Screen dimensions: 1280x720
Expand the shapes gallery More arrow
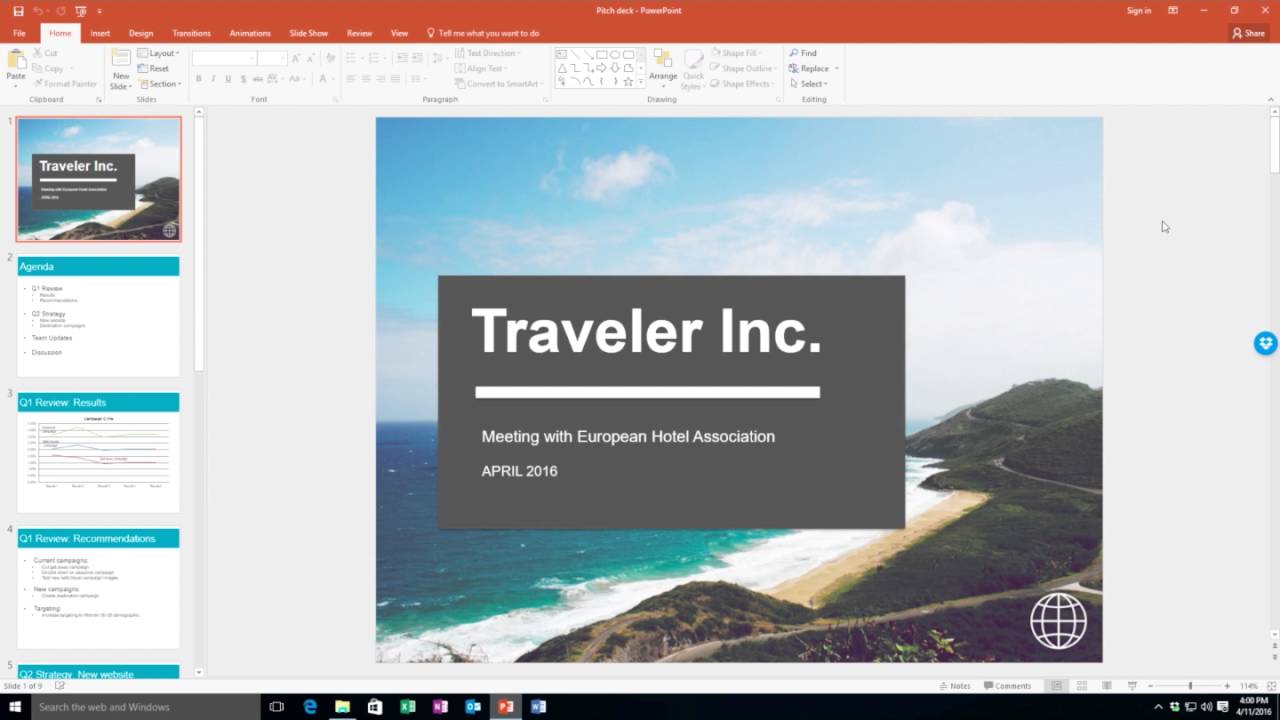[x=641, y=83]
